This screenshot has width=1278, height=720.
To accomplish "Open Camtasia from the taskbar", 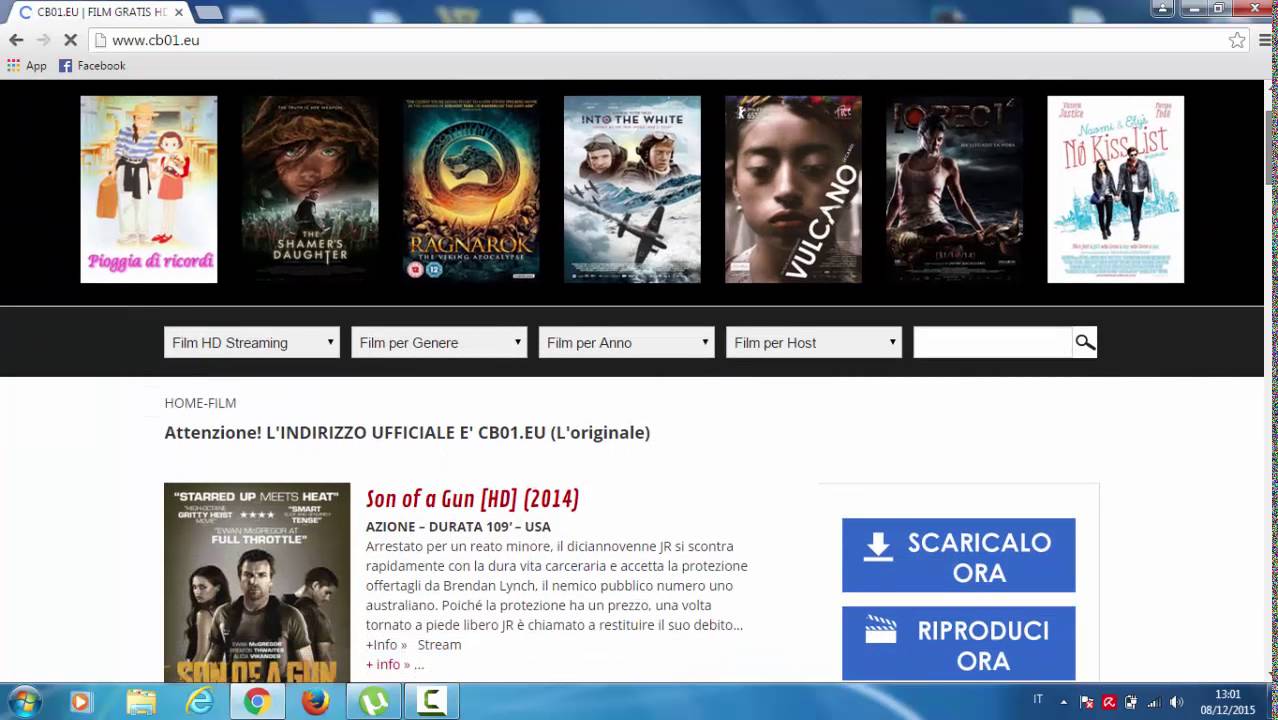I will pos(431,702).
